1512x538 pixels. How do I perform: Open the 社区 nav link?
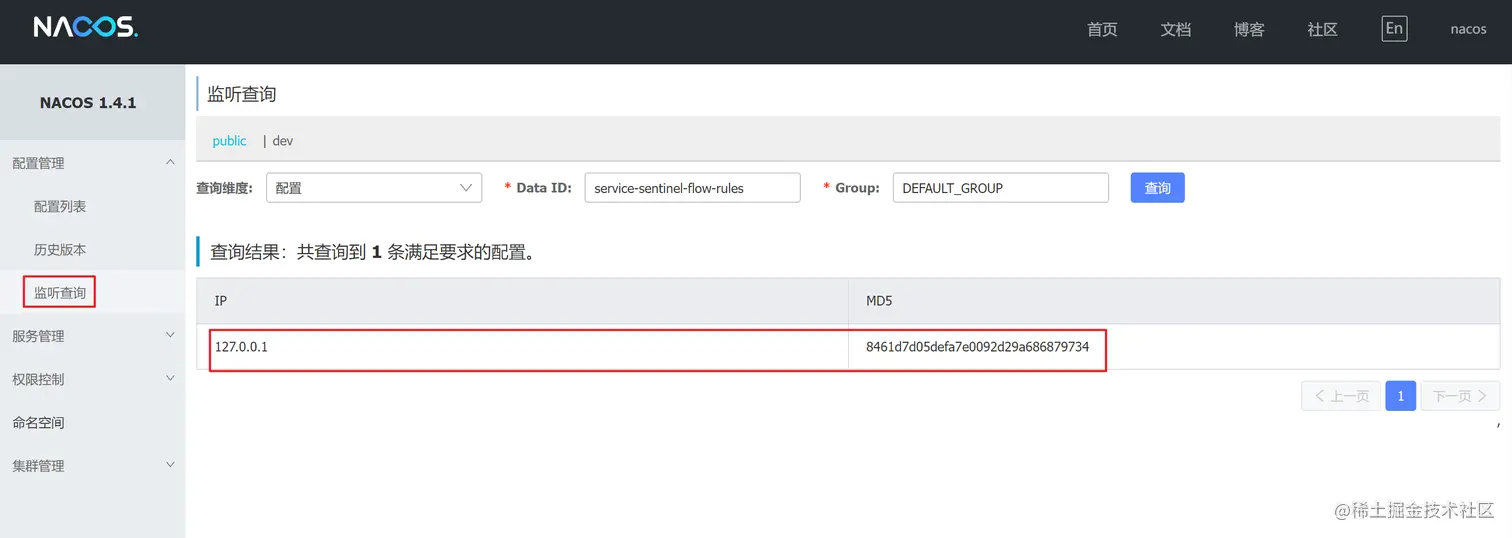[x=1322, y=30]
